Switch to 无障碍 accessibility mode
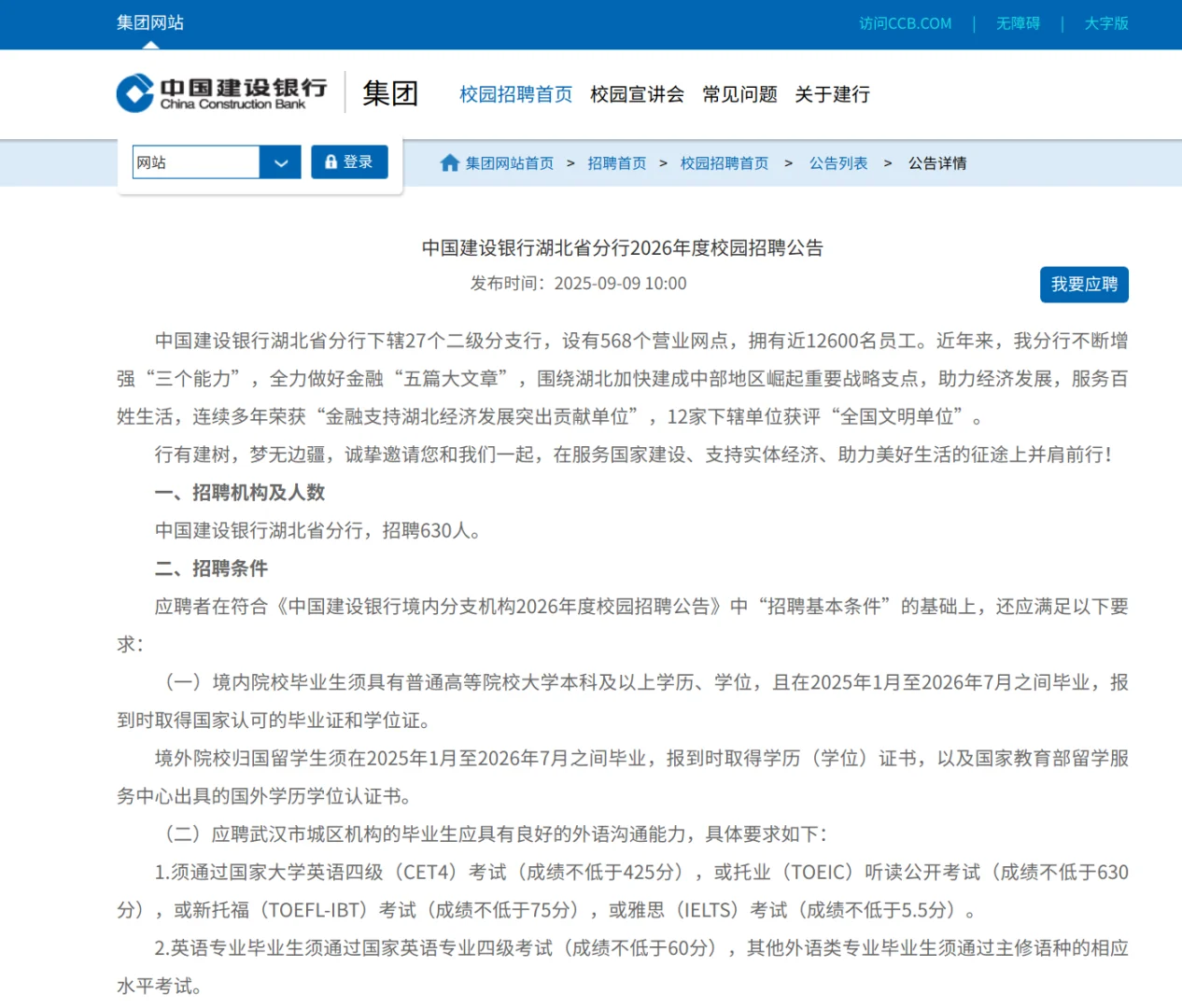This screenshot has height=1008, width=1182. 1018,23
